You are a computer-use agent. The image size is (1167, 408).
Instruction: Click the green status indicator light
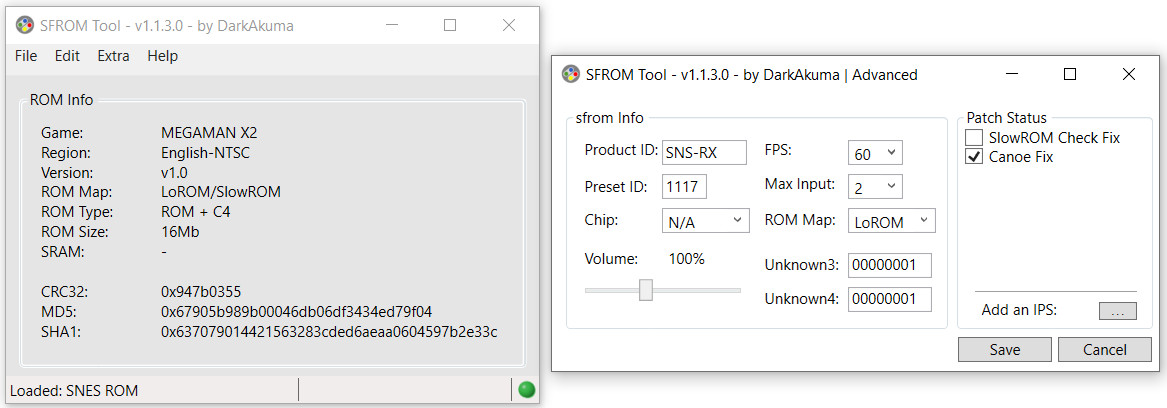527,390
